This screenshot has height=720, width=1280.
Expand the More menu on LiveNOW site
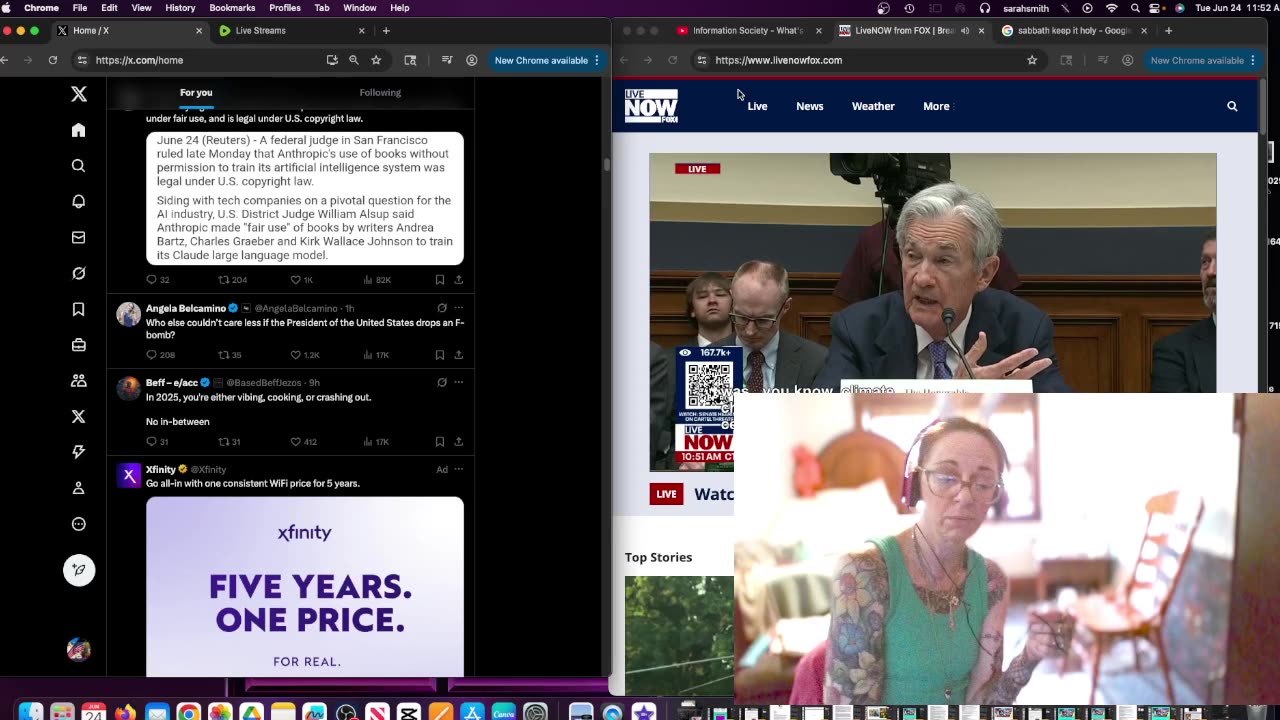[937, 106]
